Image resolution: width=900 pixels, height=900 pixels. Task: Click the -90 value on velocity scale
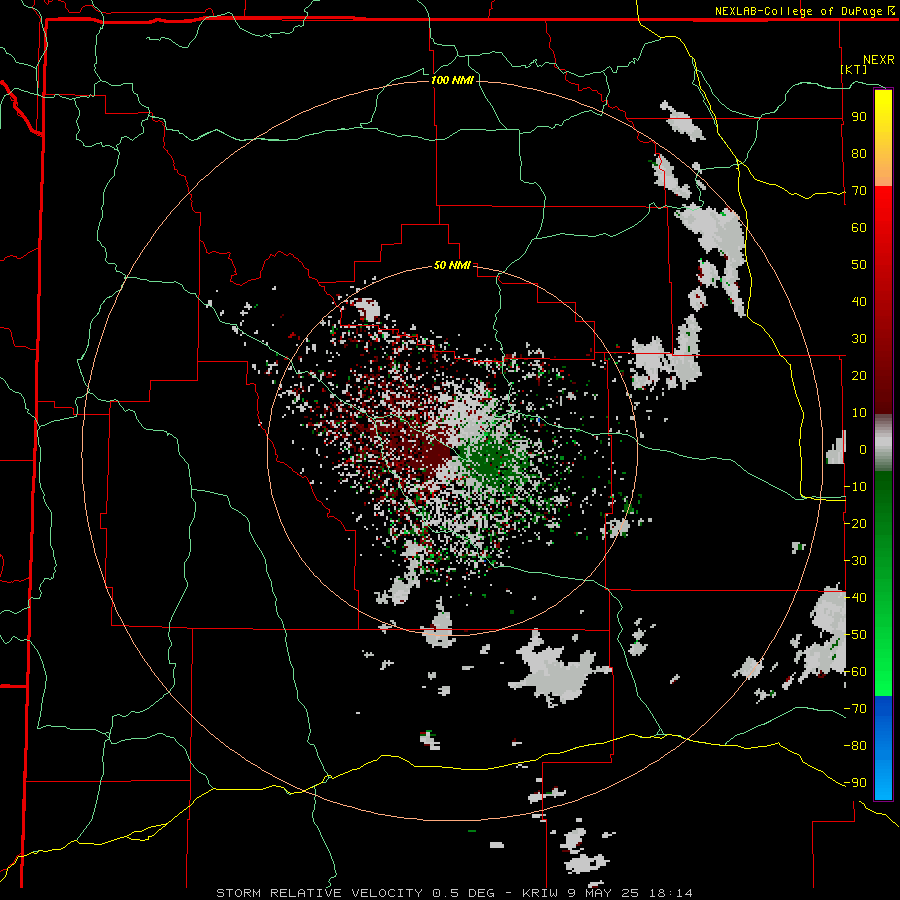[855, 783]
